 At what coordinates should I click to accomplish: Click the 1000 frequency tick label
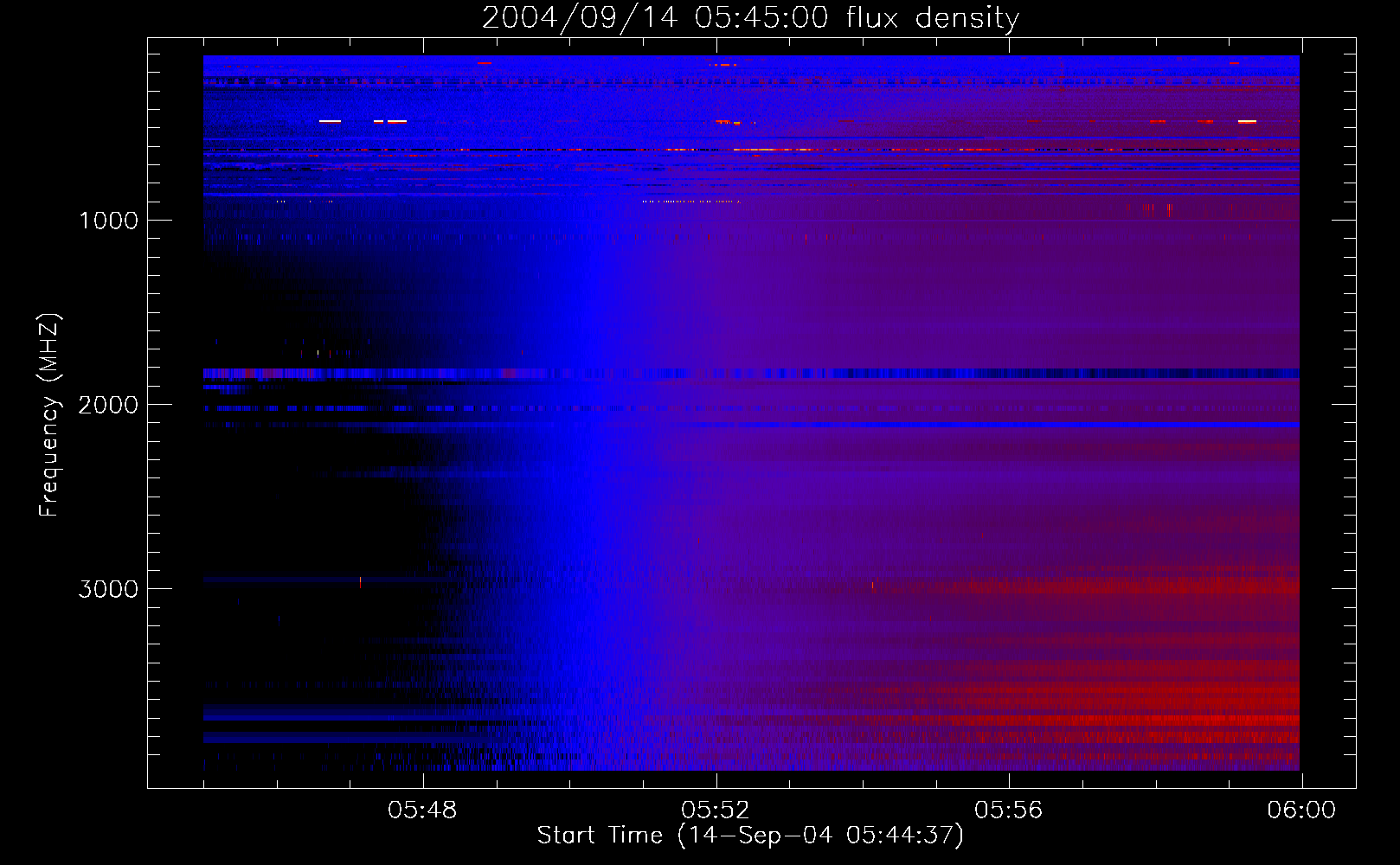pos(108,221)
